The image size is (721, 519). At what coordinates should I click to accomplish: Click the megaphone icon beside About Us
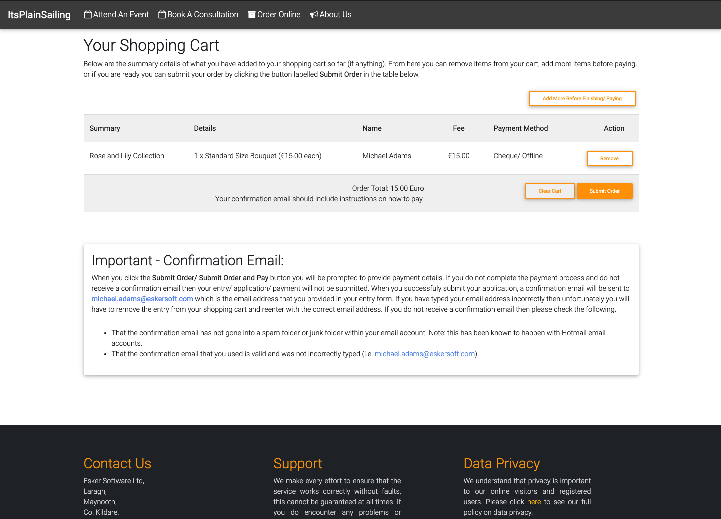click(314, 15)
